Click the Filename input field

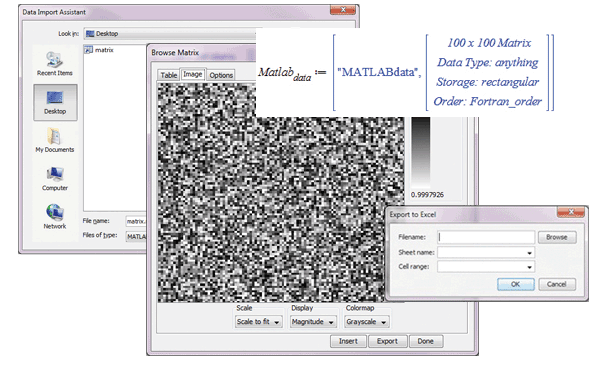486,237
